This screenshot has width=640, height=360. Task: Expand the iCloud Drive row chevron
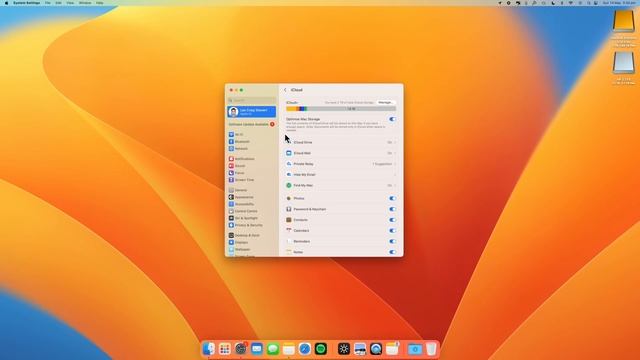[395, 142]
